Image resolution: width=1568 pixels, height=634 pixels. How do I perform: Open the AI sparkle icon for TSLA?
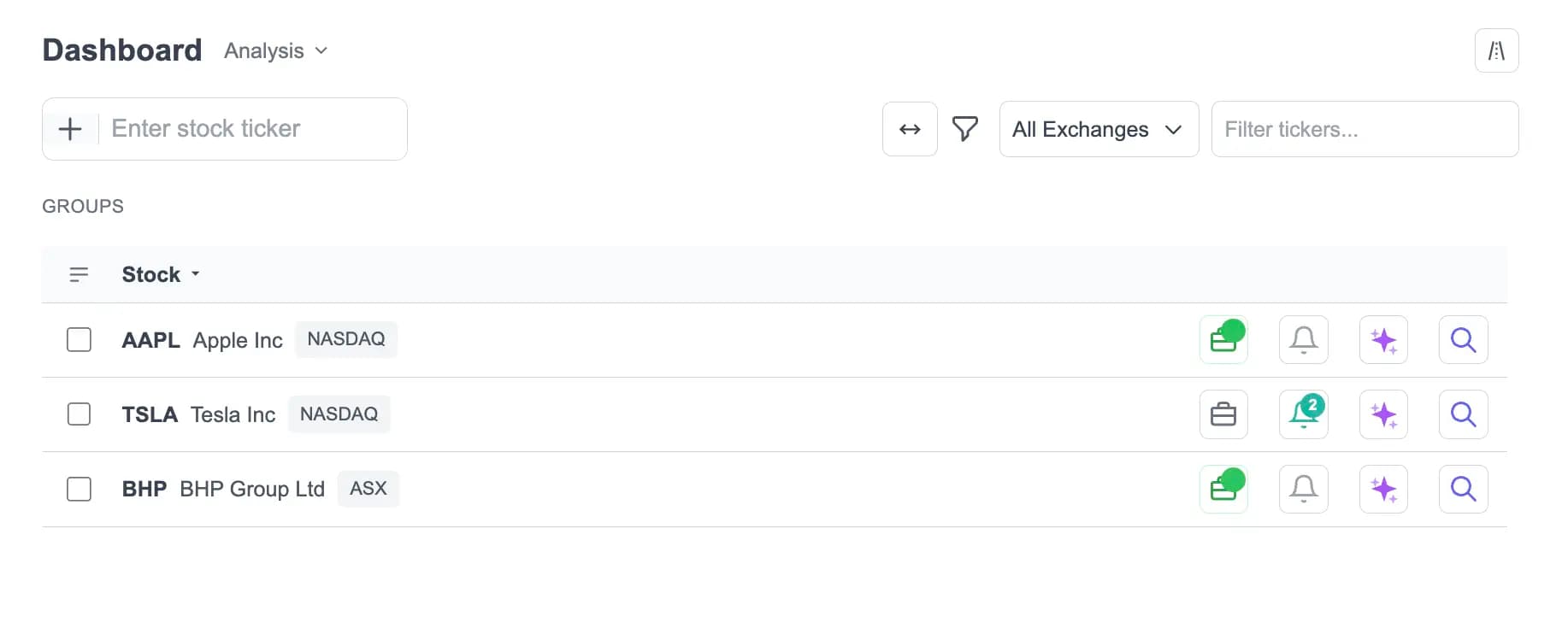1382,414
